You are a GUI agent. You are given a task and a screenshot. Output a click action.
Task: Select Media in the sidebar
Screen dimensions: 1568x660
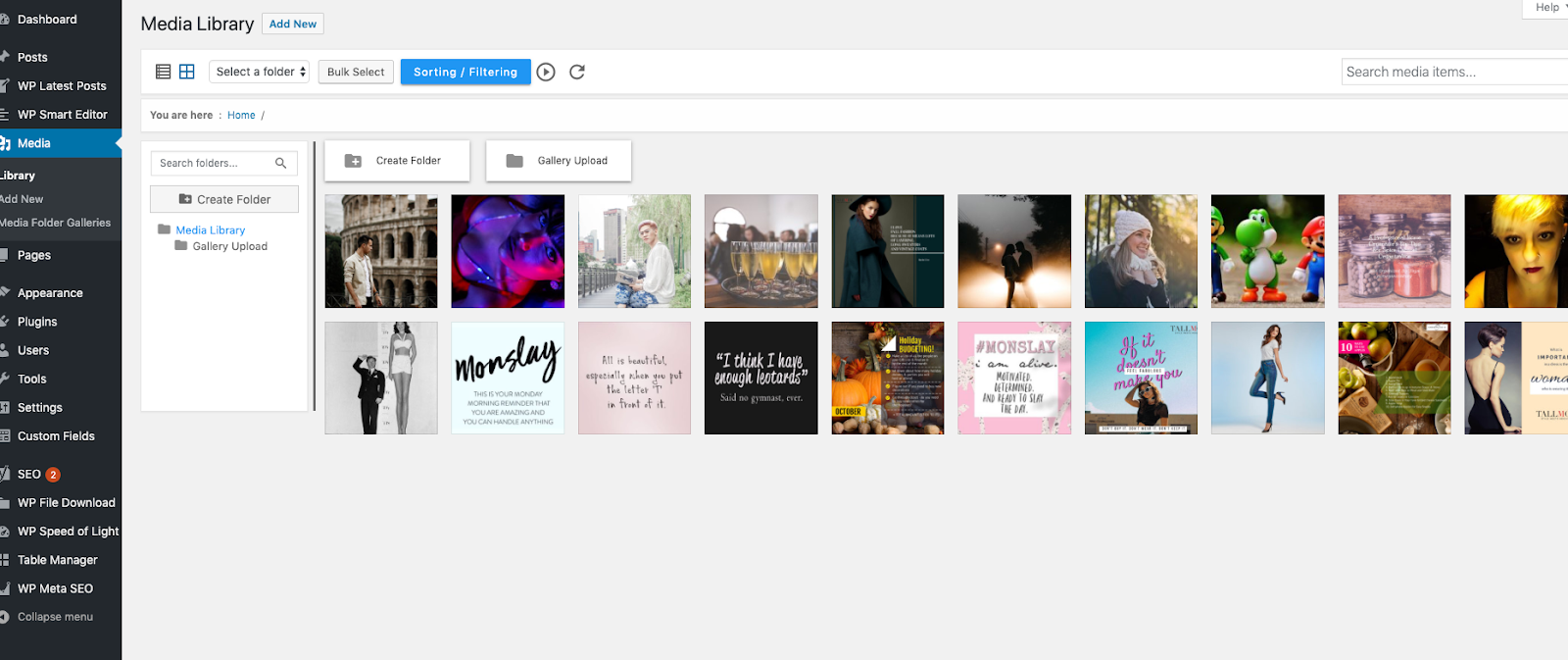[x=61, y=143]
